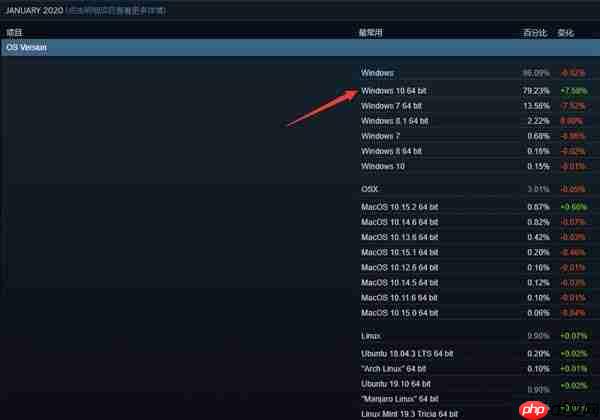Select the "Arch Linux" 64 bit row
This screenshot has width=600, height=420.
click(474, 369)
